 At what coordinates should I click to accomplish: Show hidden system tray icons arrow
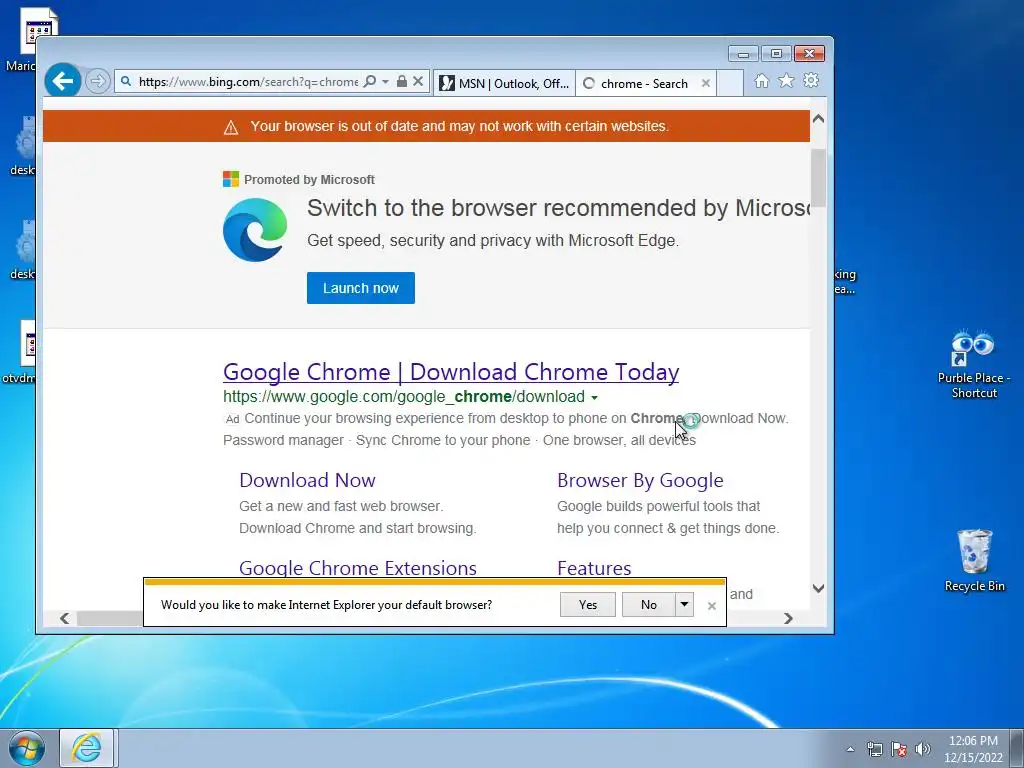850,749
